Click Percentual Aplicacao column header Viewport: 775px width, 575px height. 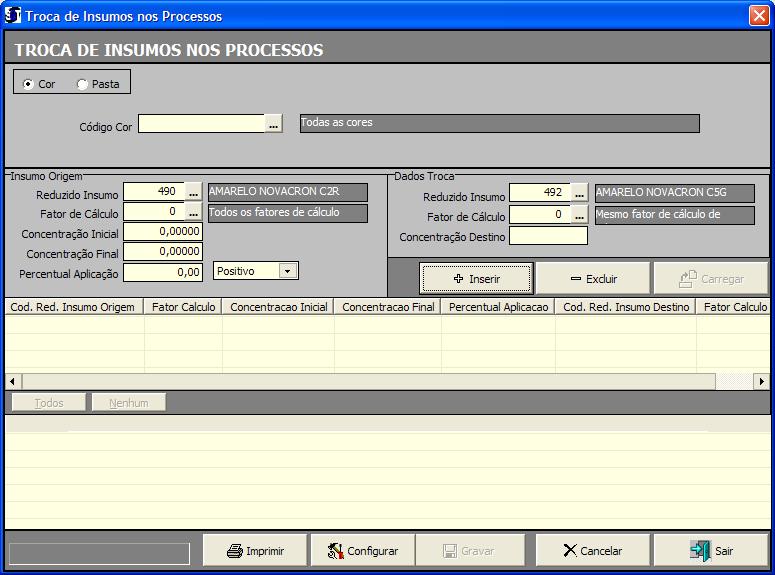coord(498,307)
